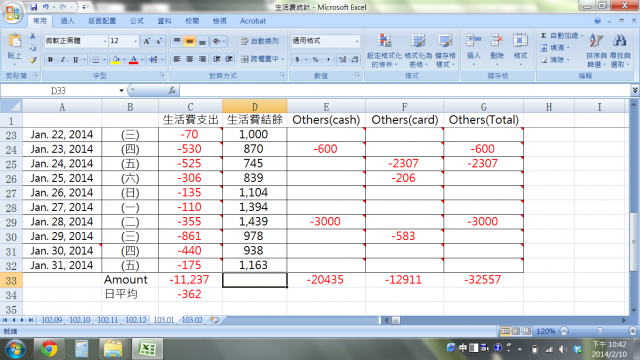Open the fill color dropdown arrow
640x360 pixels.
(124, 60)
